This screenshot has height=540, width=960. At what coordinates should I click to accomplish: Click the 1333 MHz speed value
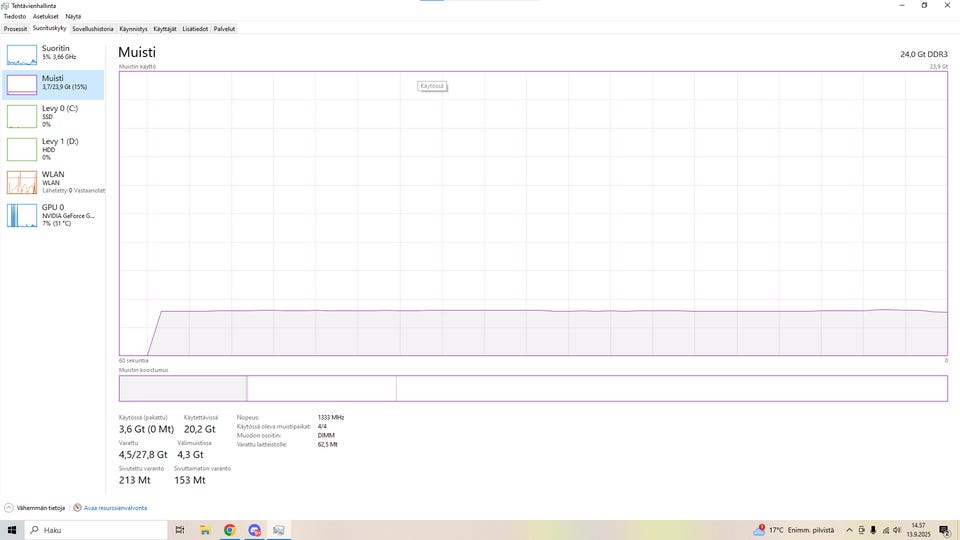coord(331,418)
